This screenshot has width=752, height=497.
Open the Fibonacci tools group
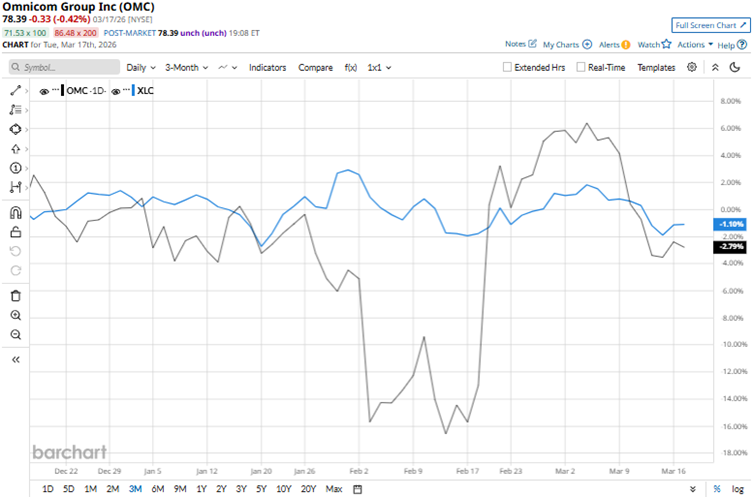(15, 110)
